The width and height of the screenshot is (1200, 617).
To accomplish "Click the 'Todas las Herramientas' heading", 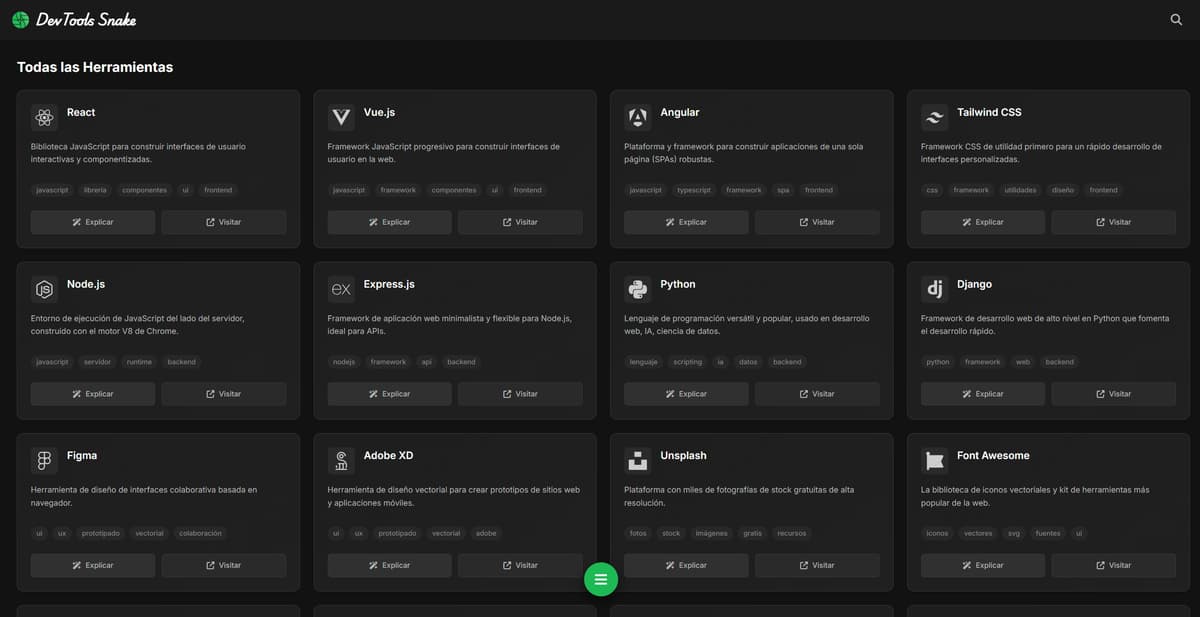I will point(95,67).
